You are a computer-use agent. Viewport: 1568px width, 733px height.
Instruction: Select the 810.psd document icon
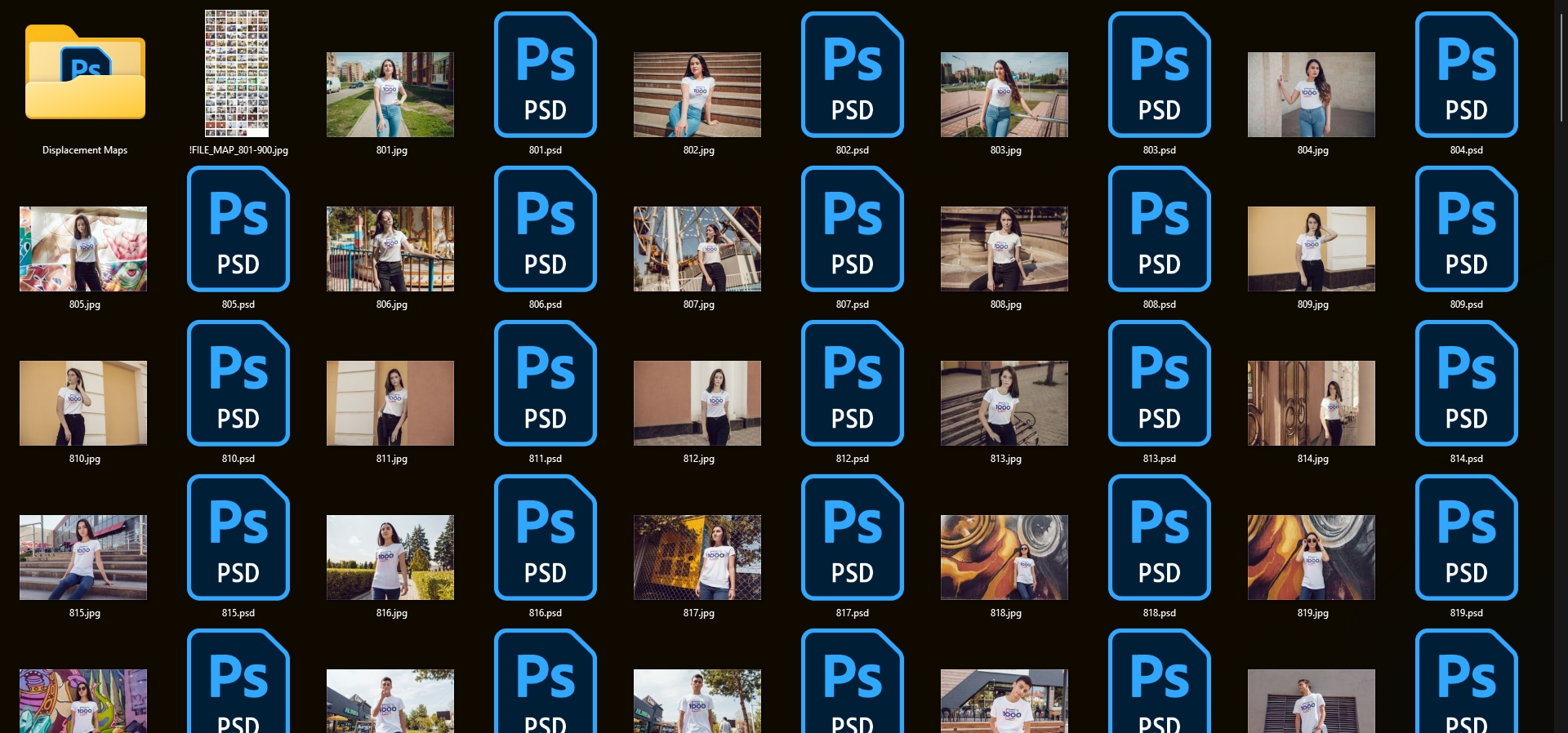click(238, 383)
